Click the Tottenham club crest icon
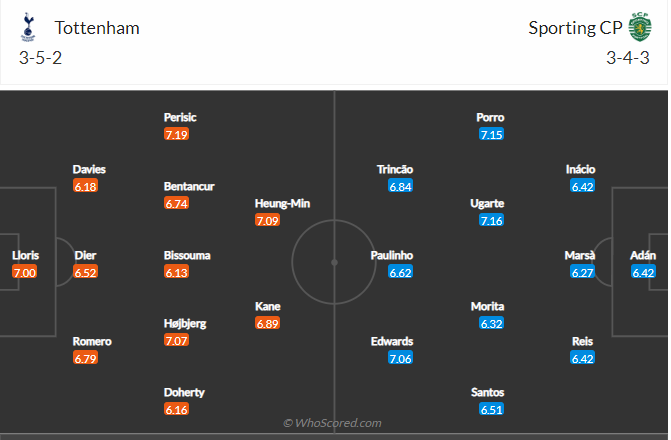The width and height of the screenshot is (671, 440). [26, 28]
